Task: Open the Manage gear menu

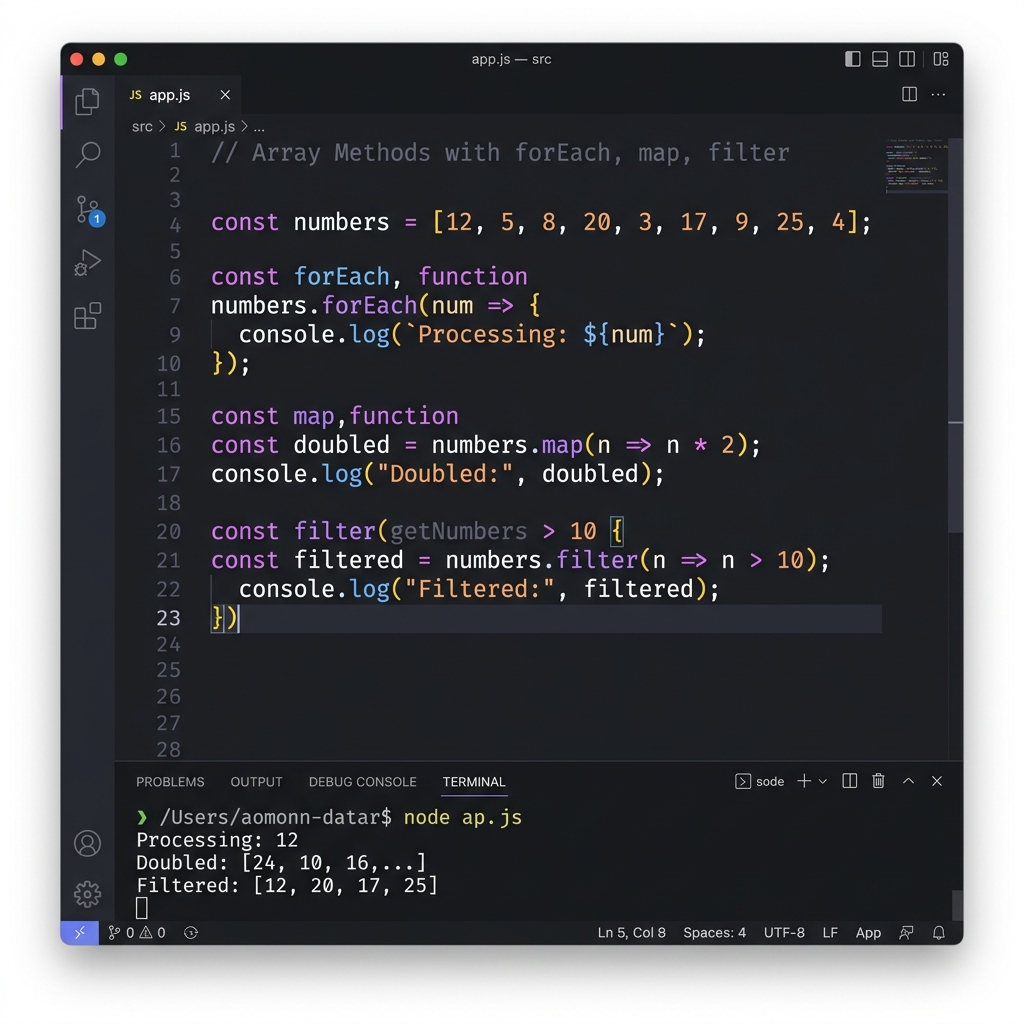Action: click(88, 894)
